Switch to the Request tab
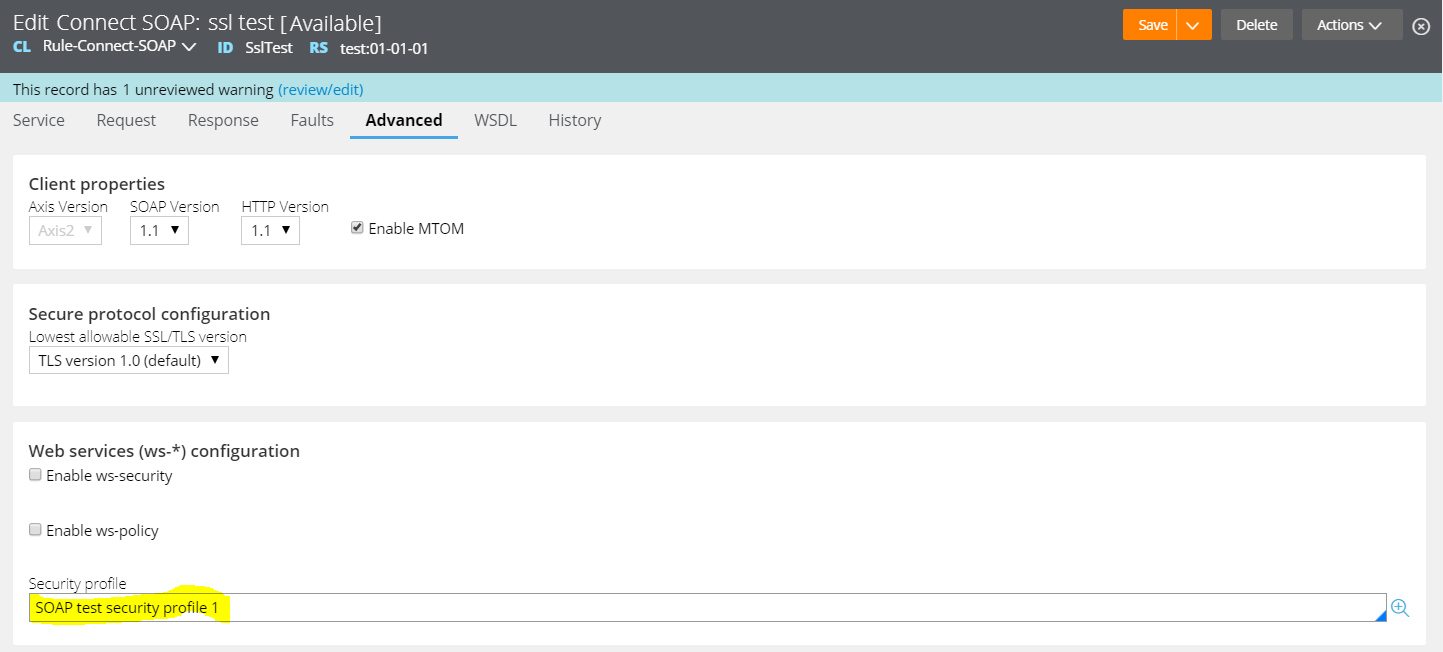 click(x=126, y=120)
